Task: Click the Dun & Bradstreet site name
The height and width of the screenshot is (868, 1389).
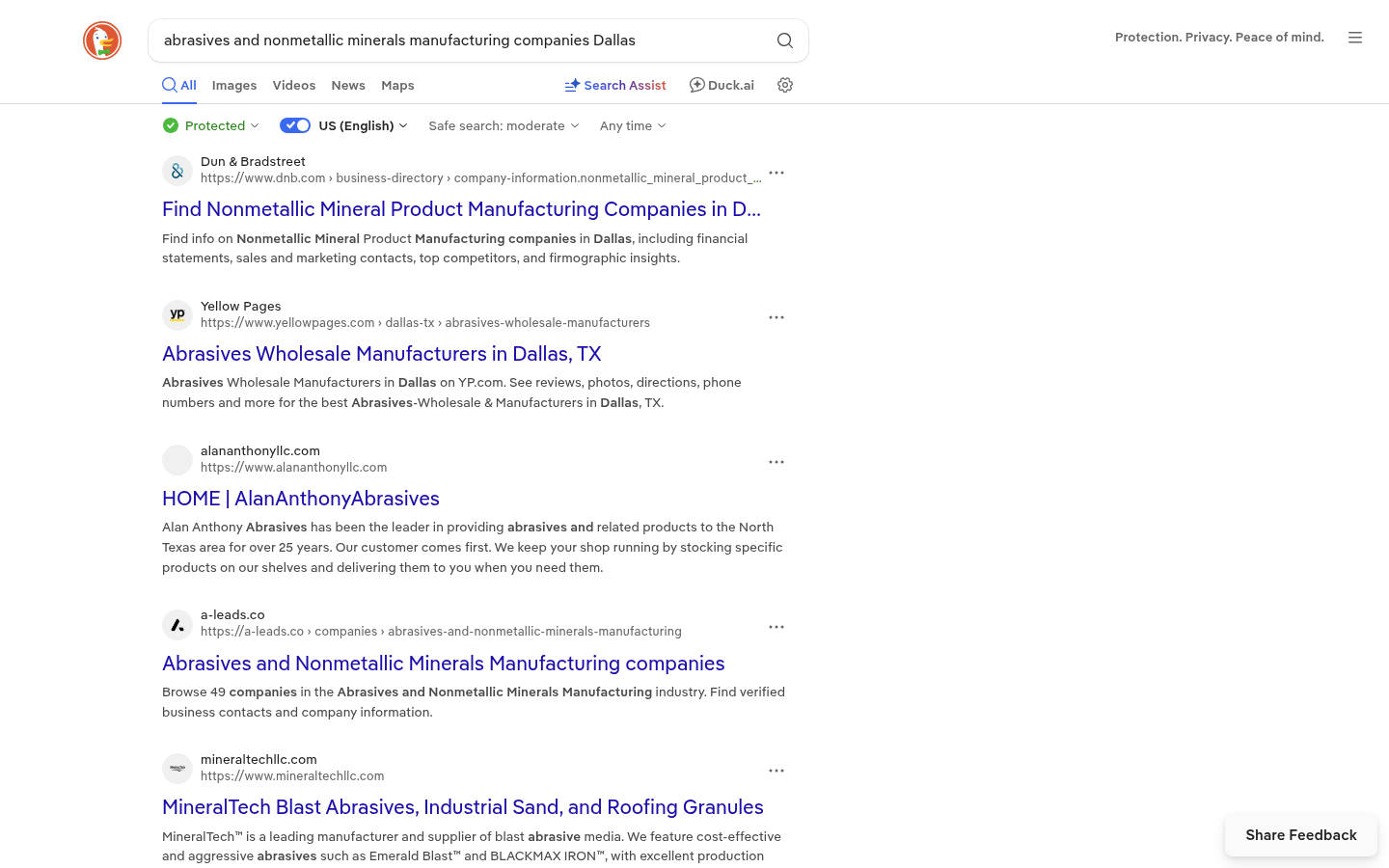Action: [x=253, y=161]
